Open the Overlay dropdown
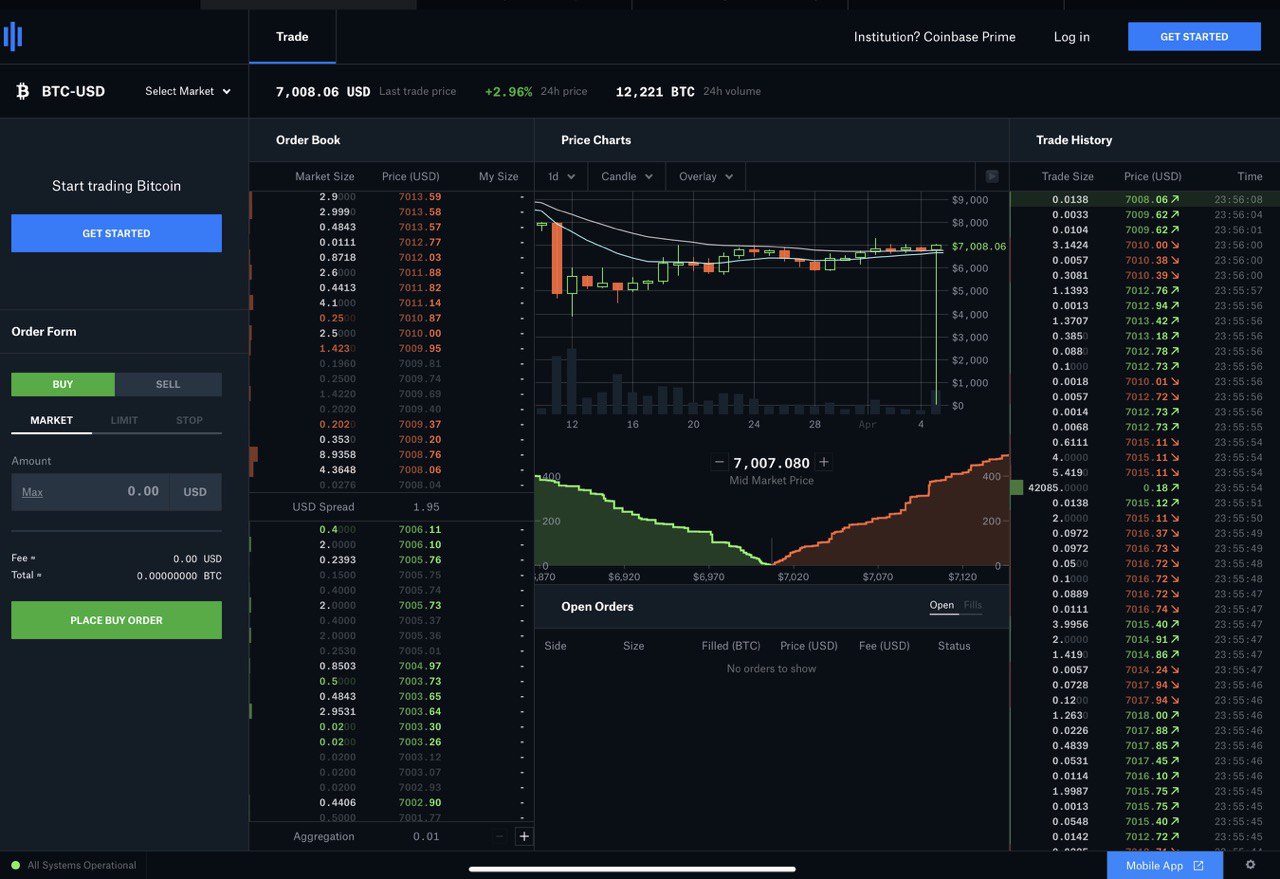Viewport: 1280px width, 879px height. click(706, 176)
